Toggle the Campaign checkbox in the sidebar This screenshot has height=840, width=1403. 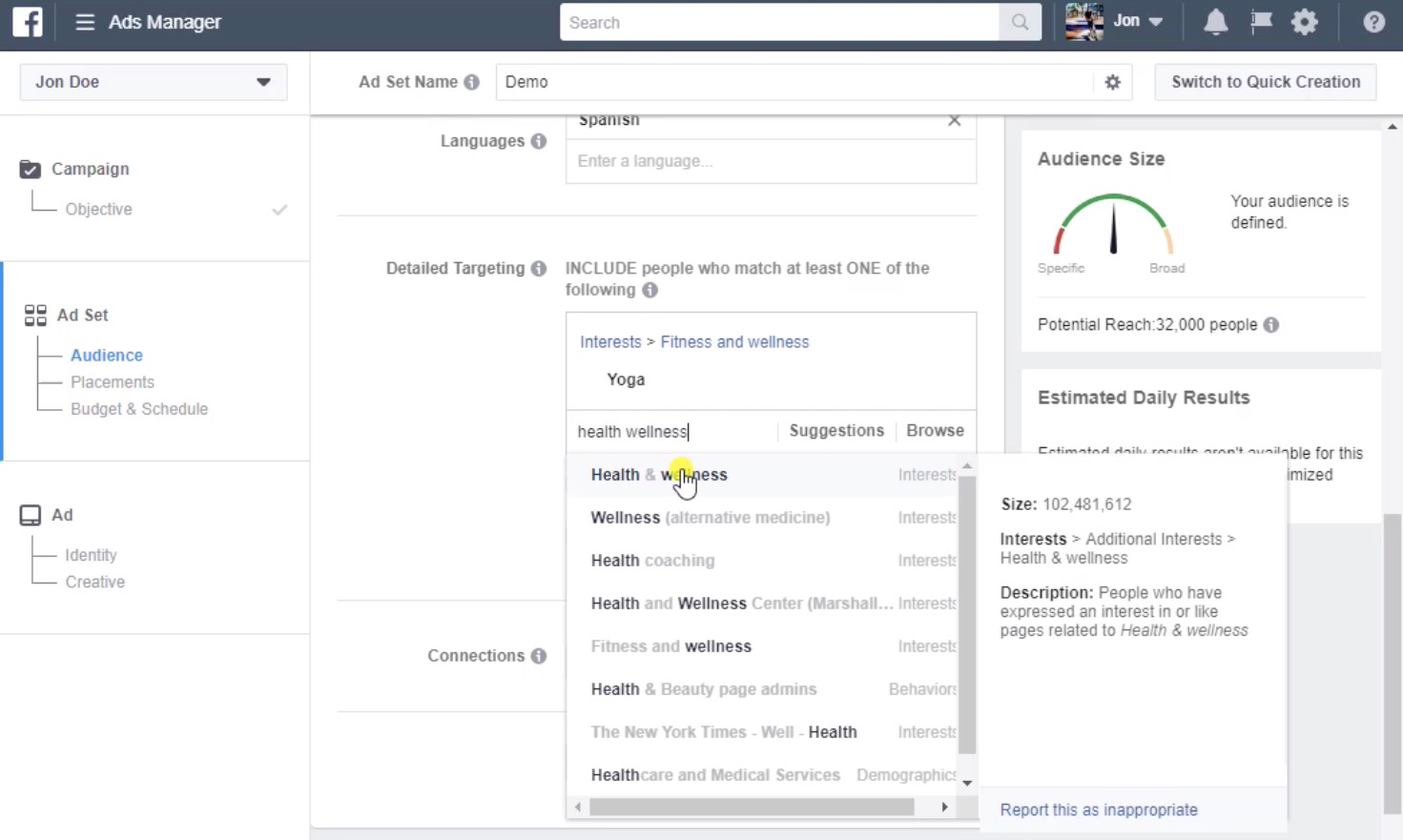tap(30, 169)
